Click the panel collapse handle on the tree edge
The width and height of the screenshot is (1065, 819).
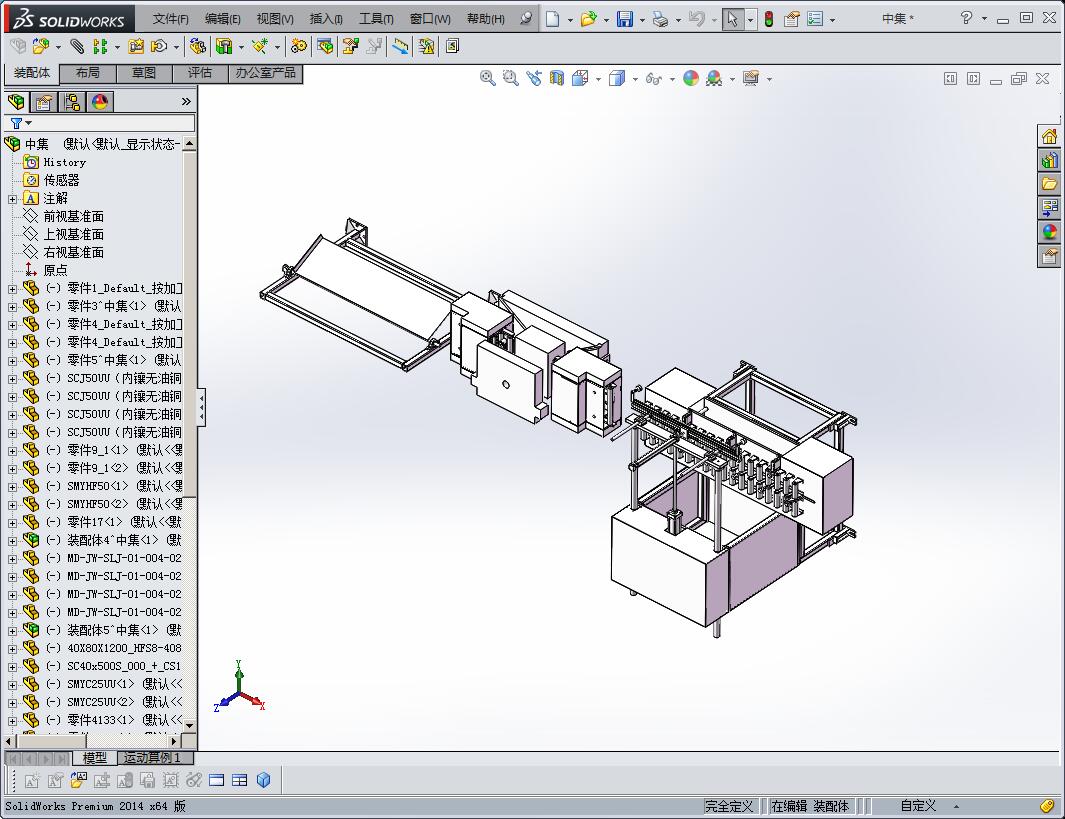(x=201, y=407)
